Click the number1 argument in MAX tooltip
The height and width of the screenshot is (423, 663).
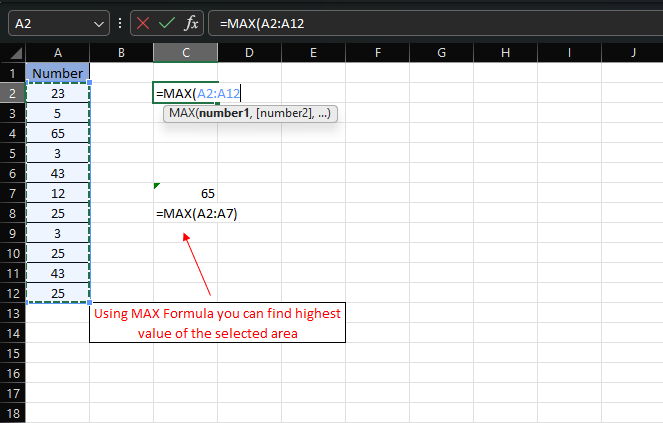coord(225,114)
